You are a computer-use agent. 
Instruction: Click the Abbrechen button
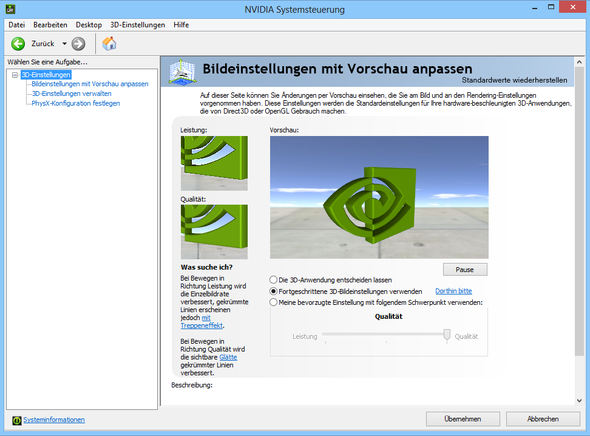(543, 419)
